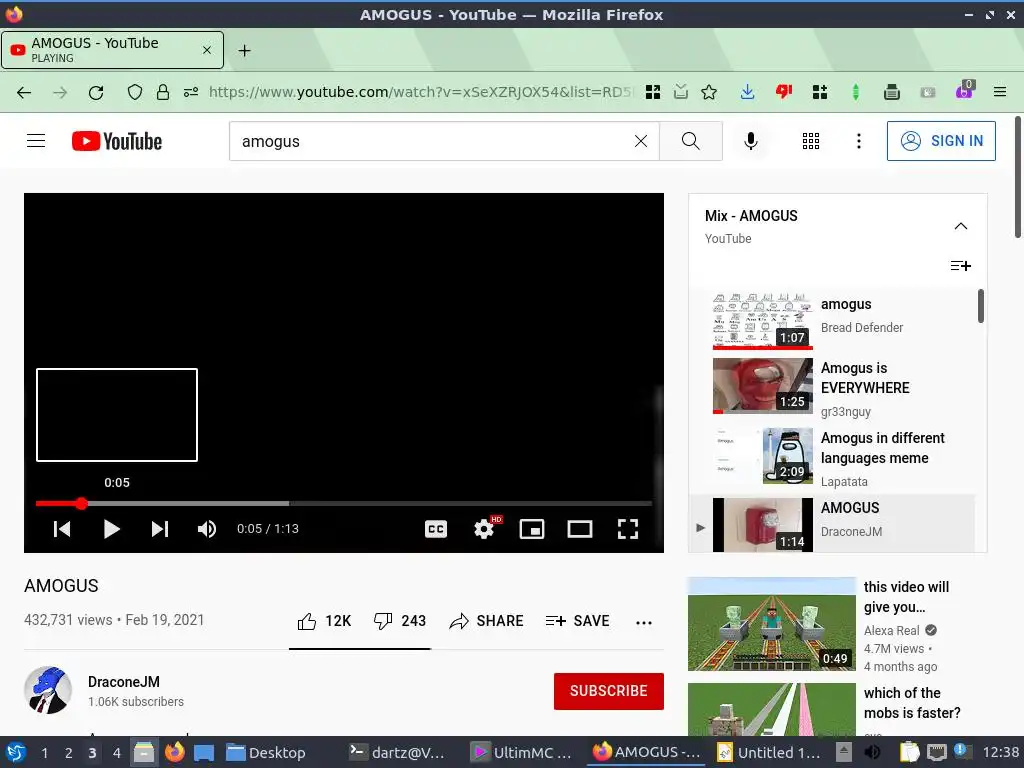Bookmark this page with star
The width and height of the screenshot is (1024, 768).
click(x=709, y=92)
